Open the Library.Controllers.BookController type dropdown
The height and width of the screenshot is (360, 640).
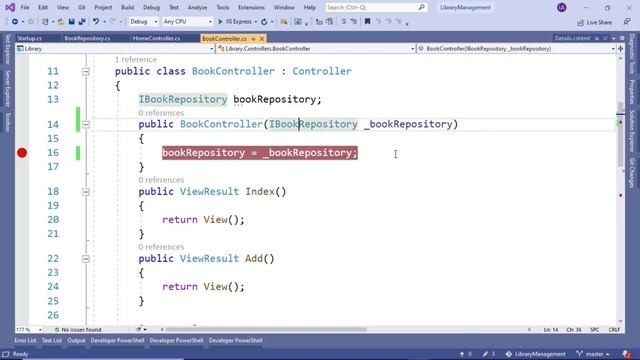316,49
